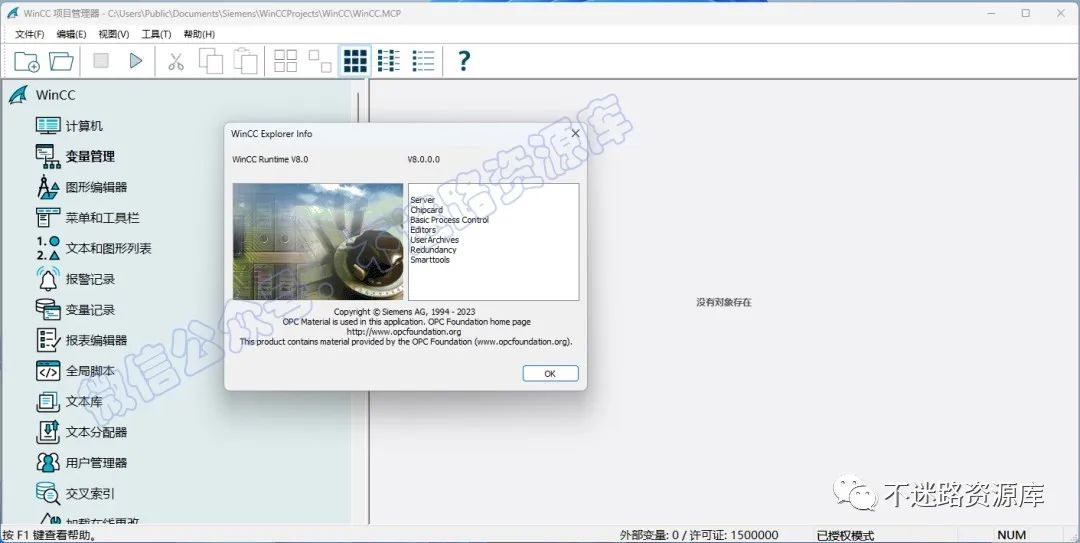Select the 用户管理器 tree label

click(x=96, y=462)
